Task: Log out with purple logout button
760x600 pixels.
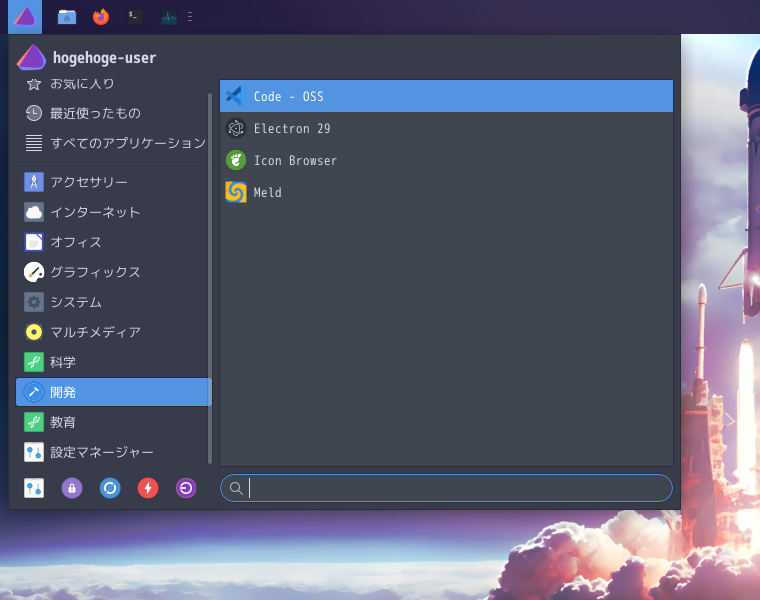Action: tap(186, 488)
